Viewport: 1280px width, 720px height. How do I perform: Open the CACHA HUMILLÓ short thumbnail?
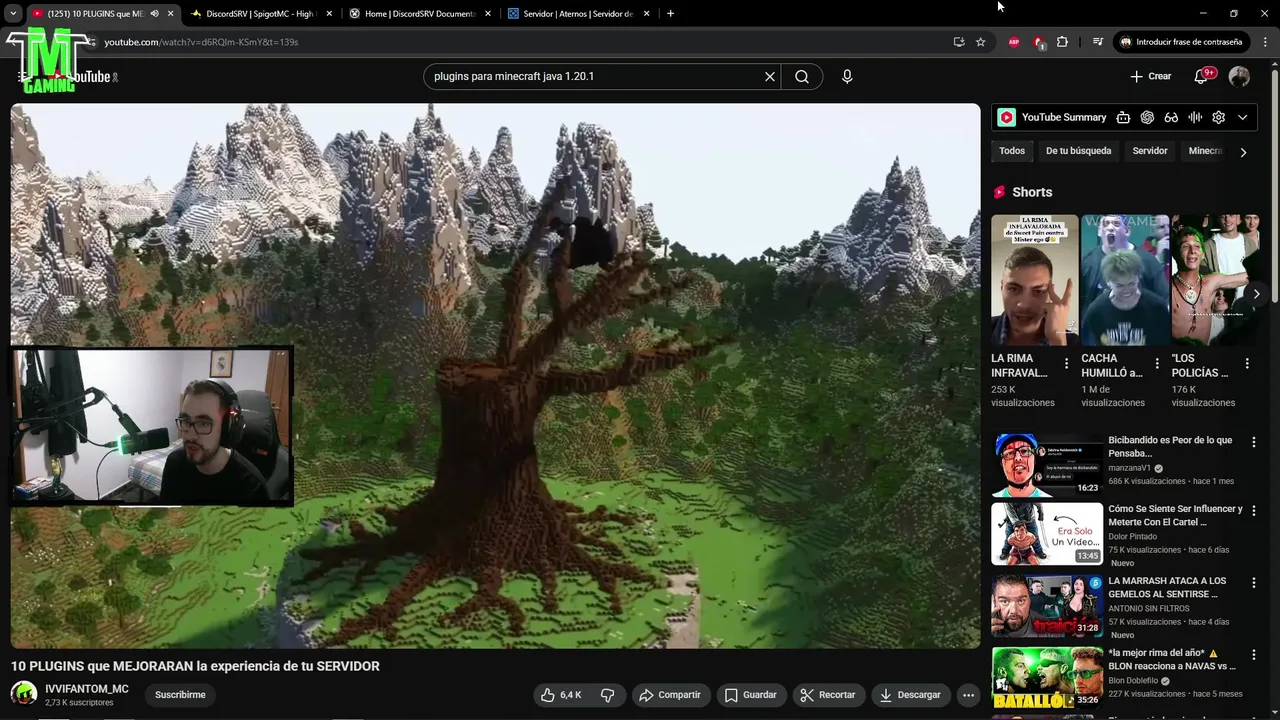[1125, 280]
